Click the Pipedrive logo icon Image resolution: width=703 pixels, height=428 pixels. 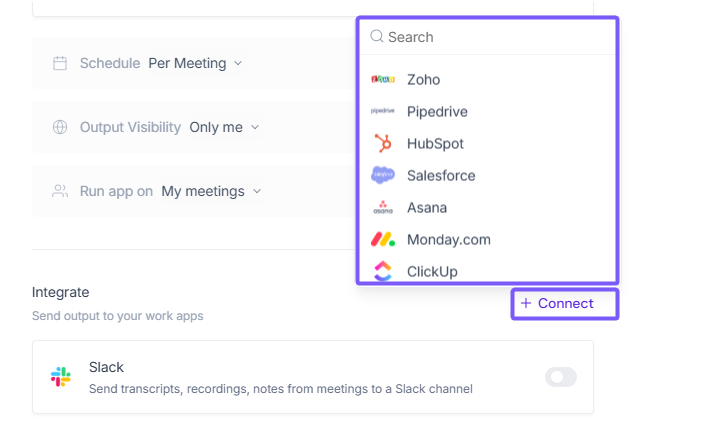click(382, 112)
